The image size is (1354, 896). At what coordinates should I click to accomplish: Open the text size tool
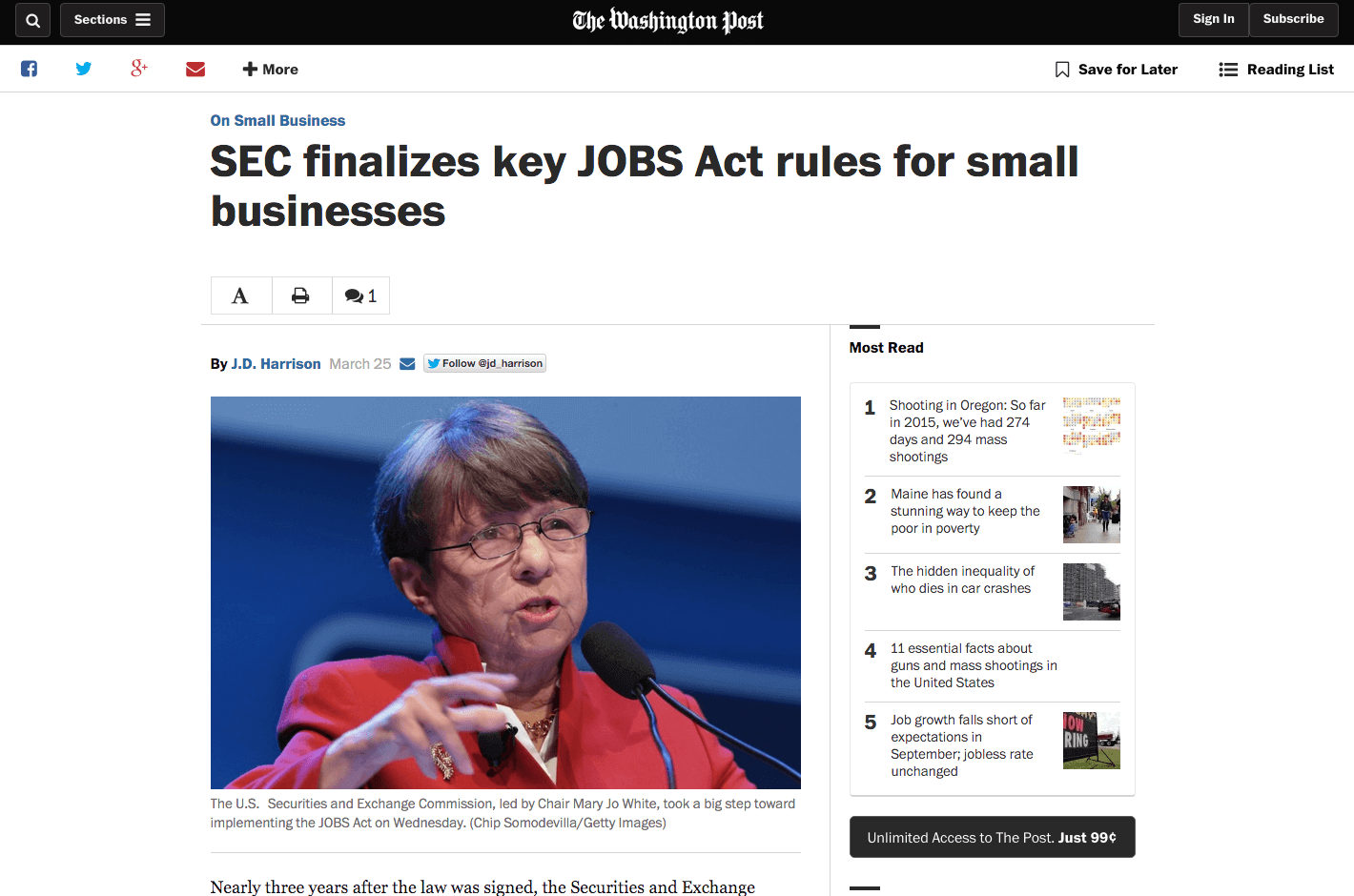coord(240,295)
